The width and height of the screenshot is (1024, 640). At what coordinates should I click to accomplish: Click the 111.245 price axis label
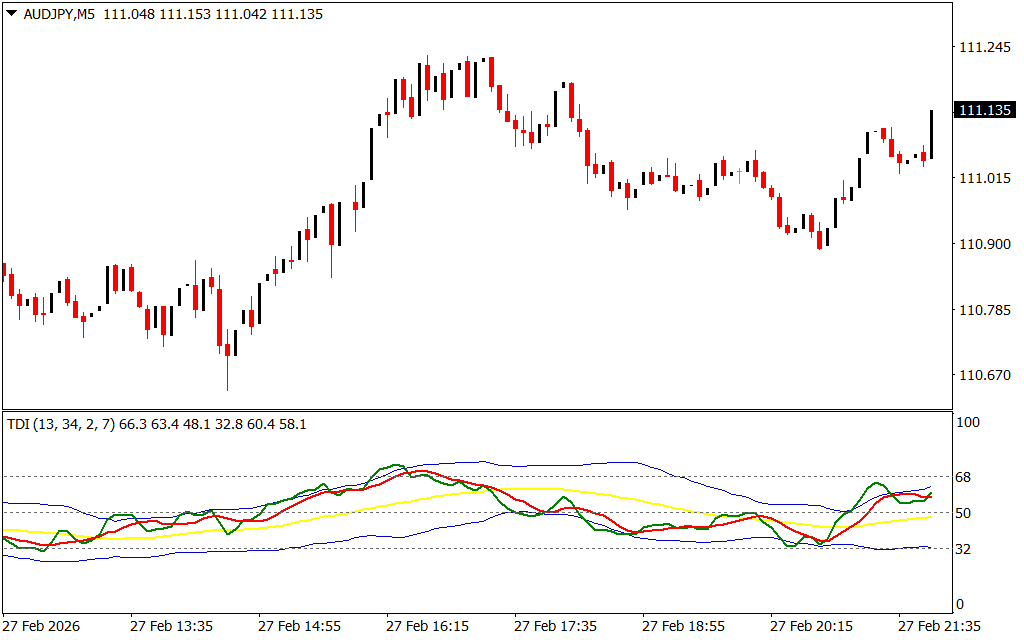click(x=984, y=47)
